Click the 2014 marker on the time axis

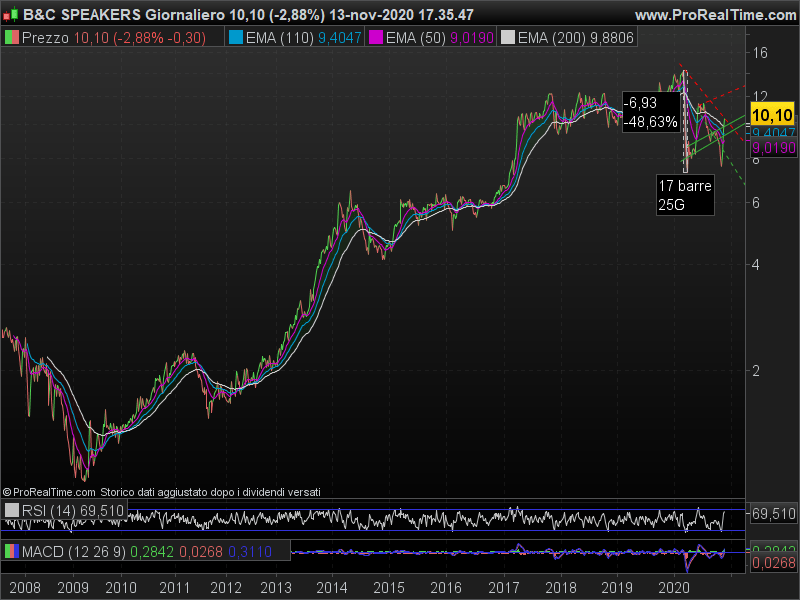[334, 587]
